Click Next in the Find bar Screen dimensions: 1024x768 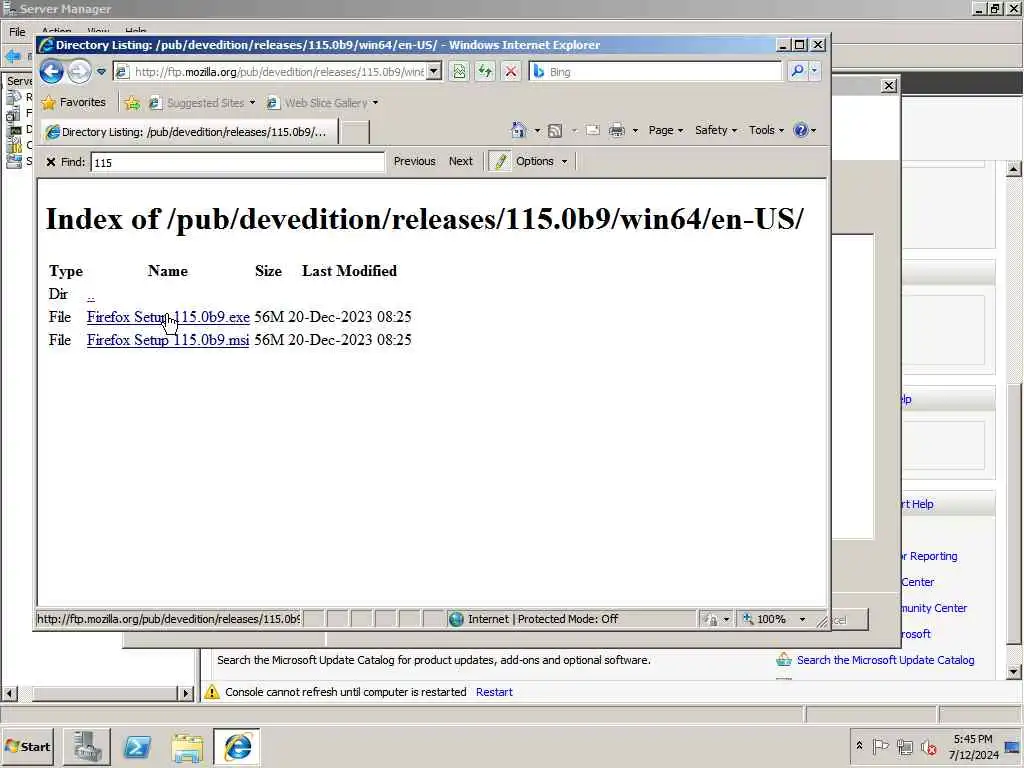tap(460, 161)
